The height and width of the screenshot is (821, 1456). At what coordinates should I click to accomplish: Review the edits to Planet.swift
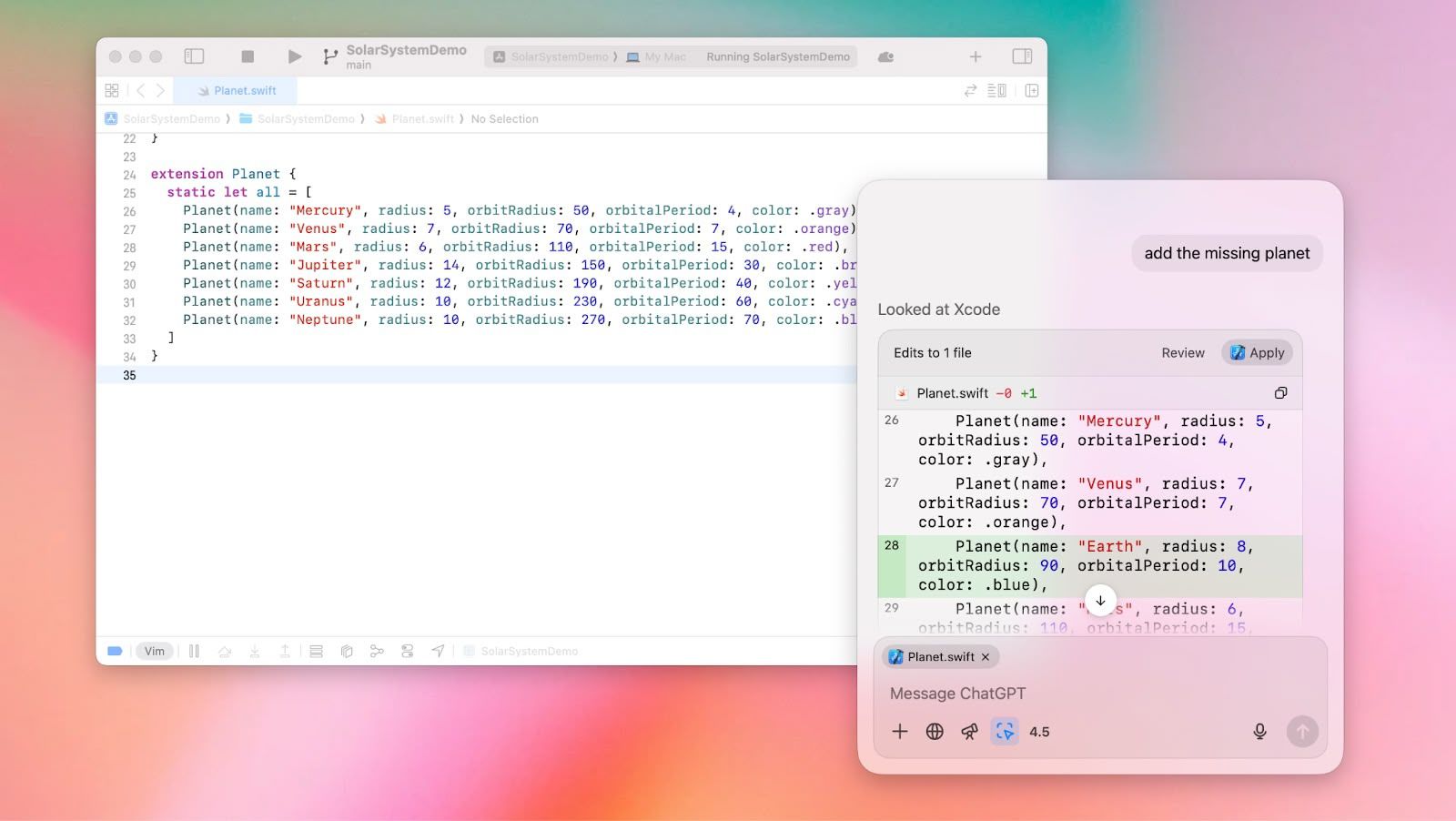(1182, 352)
